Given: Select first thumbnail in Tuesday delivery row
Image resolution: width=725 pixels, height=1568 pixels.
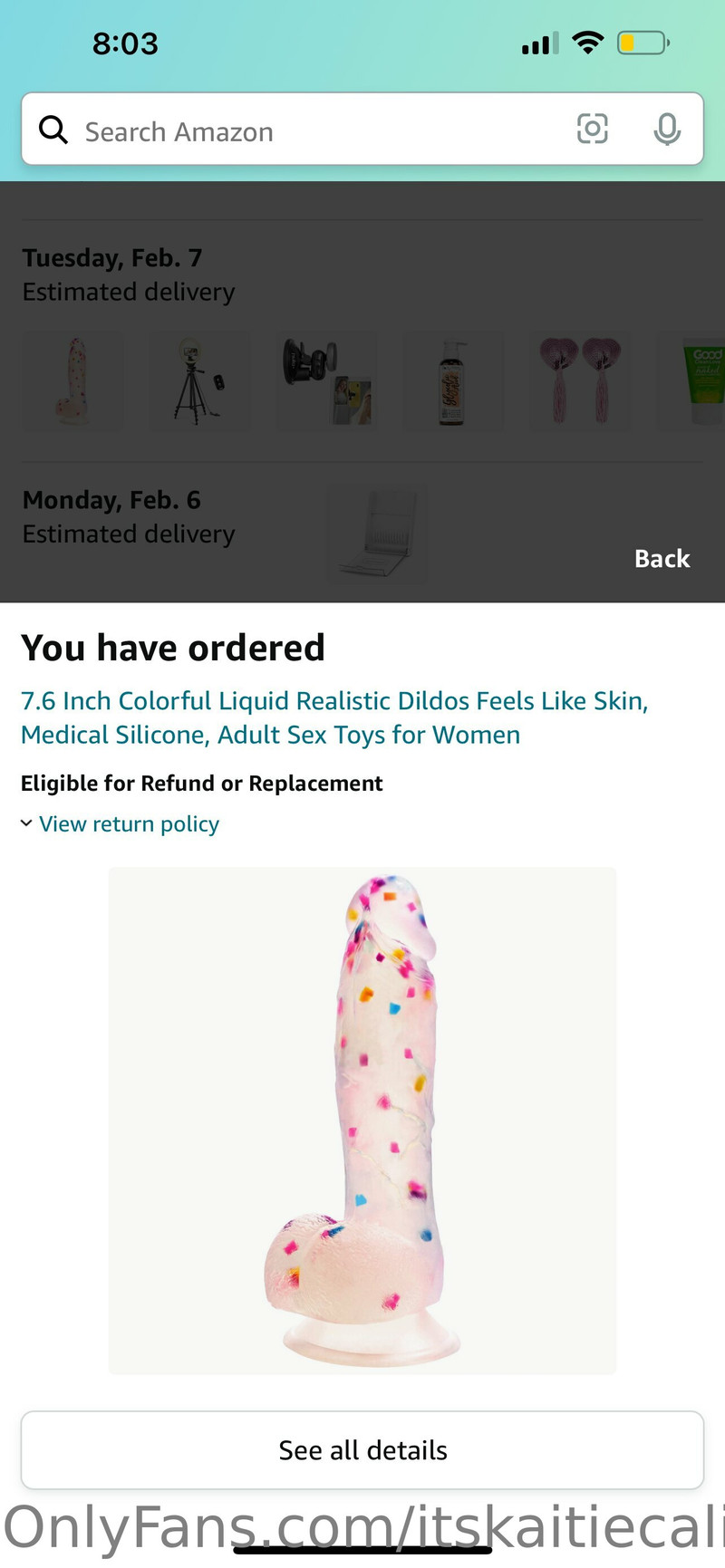Looking at the screenshot, I should pos(72,381).
